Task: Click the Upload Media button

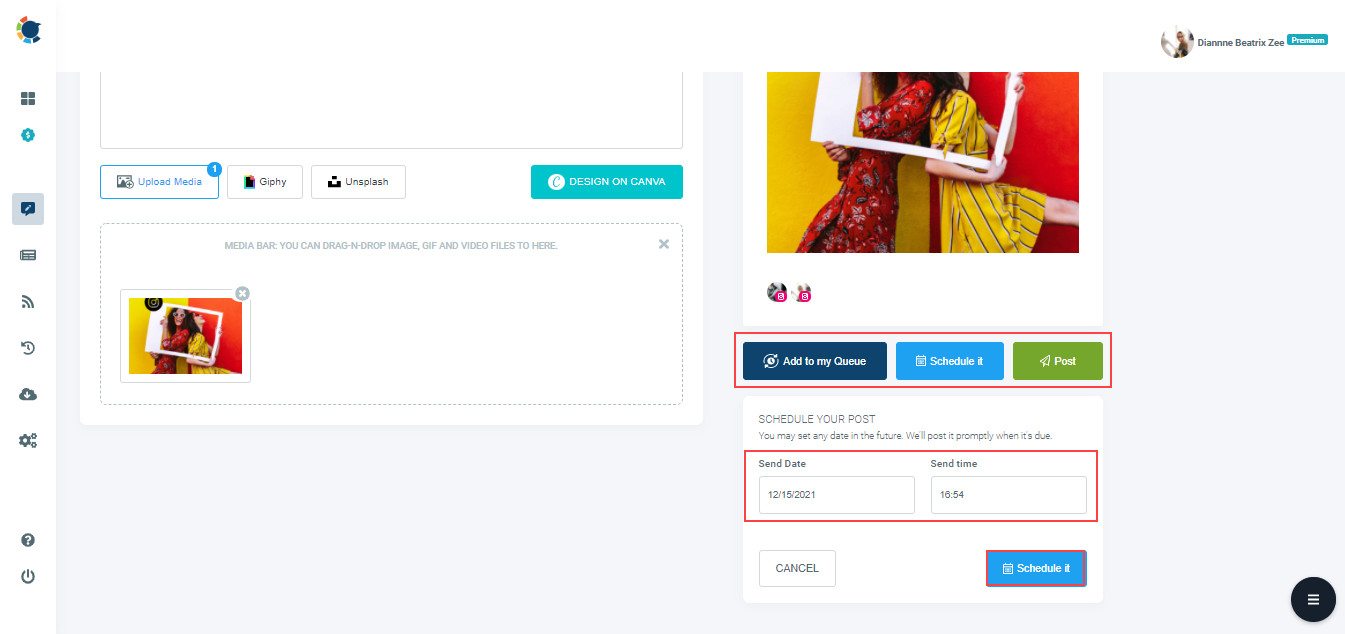Action: tap(159, 182)
